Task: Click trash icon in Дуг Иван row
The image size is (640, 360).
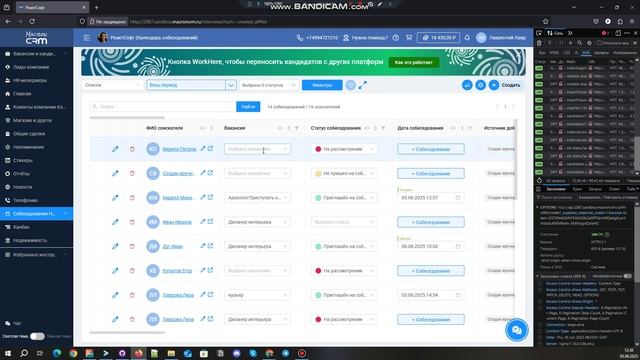Action: coord(132,247)
